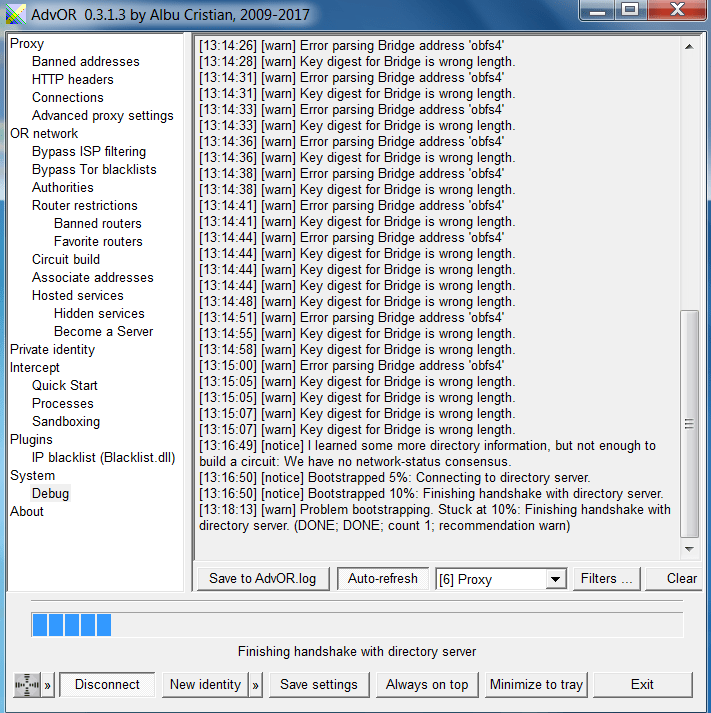711x713 pixels.
Task: Open Circuit build page
Action: pyautogui.click(x=66, y=259)
